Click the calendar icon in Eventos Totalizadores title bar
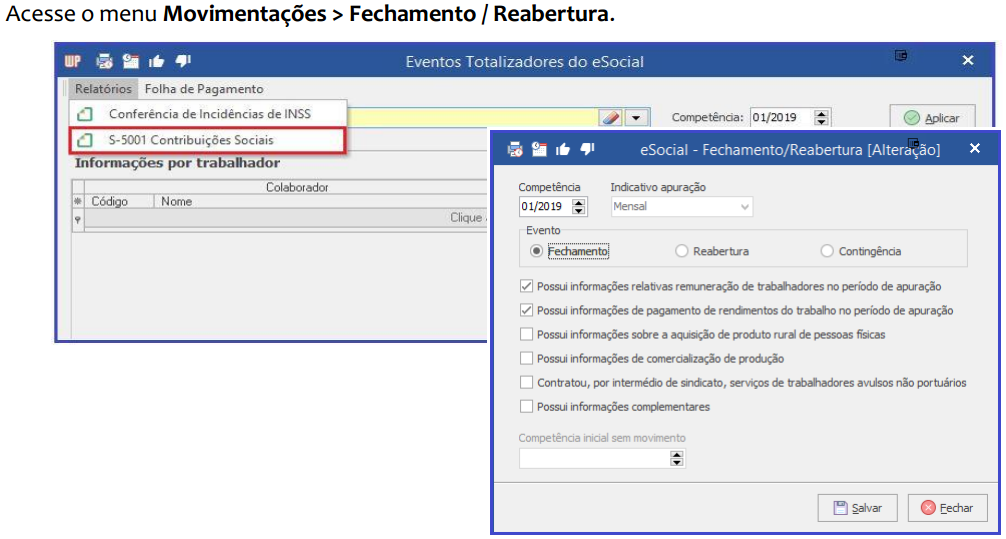 [131, 61]
